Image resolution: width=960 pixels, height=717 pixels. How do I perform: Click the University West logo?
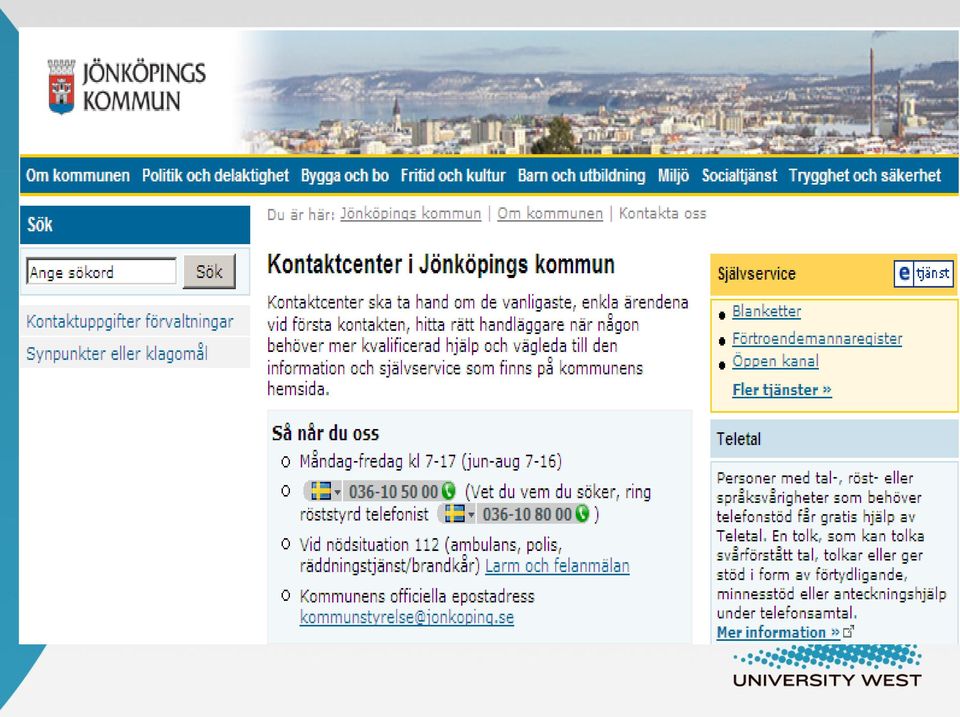(827, 666)
